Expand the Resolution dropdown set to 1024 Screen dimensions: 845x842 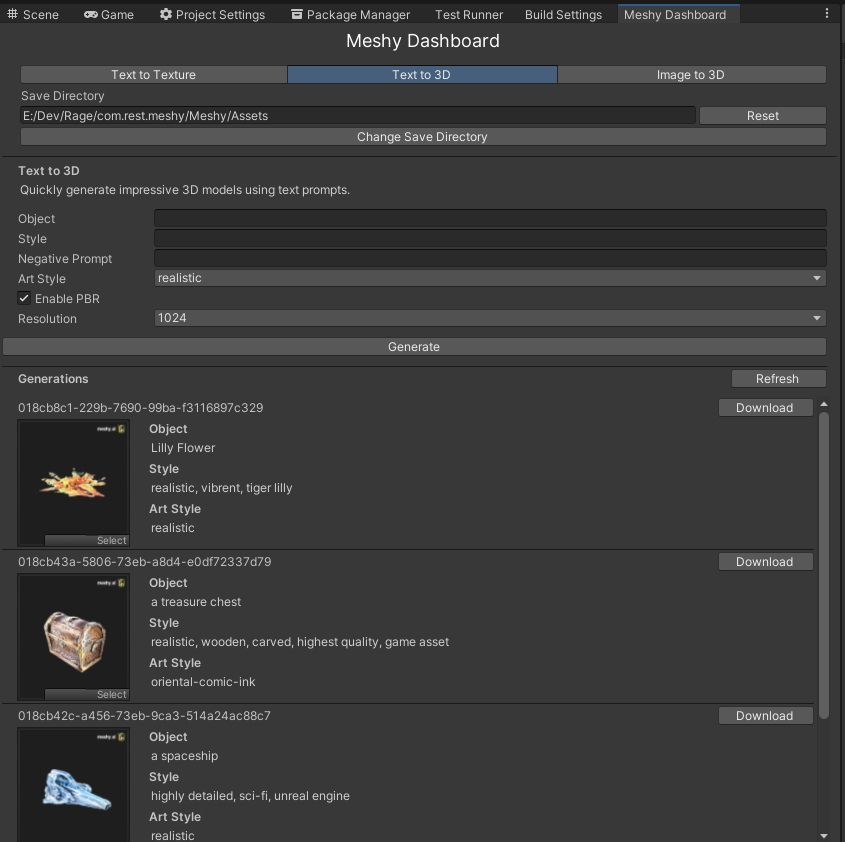[x=489, y=317]
